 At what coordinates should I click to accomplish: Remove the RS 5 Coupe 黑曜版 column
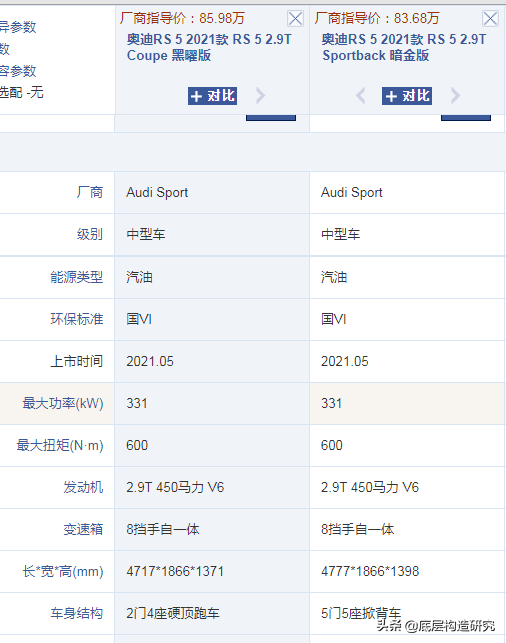295,18
